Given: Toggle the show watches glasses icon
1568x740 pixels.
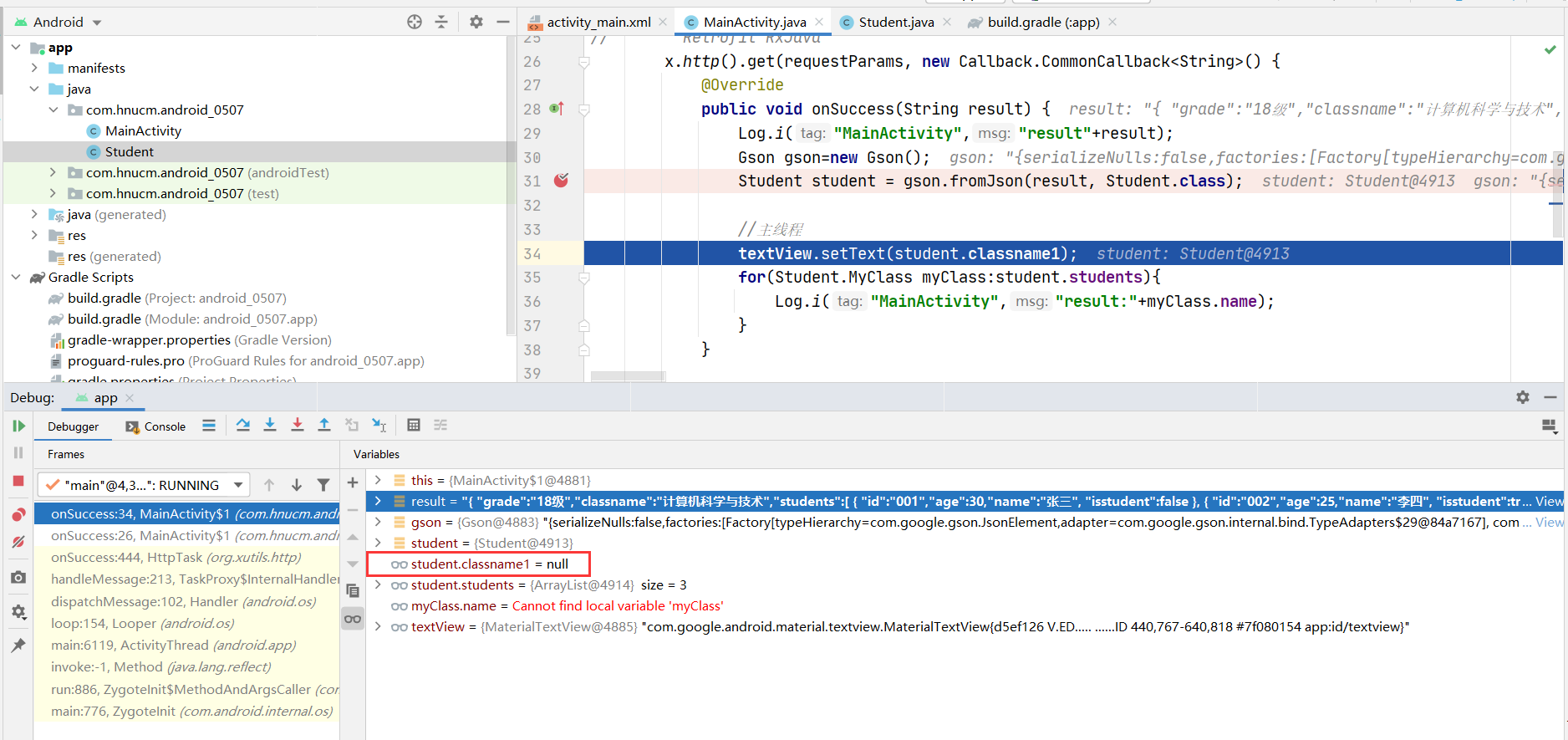Looking at the screenshot, I should click(x=353, y=619).
